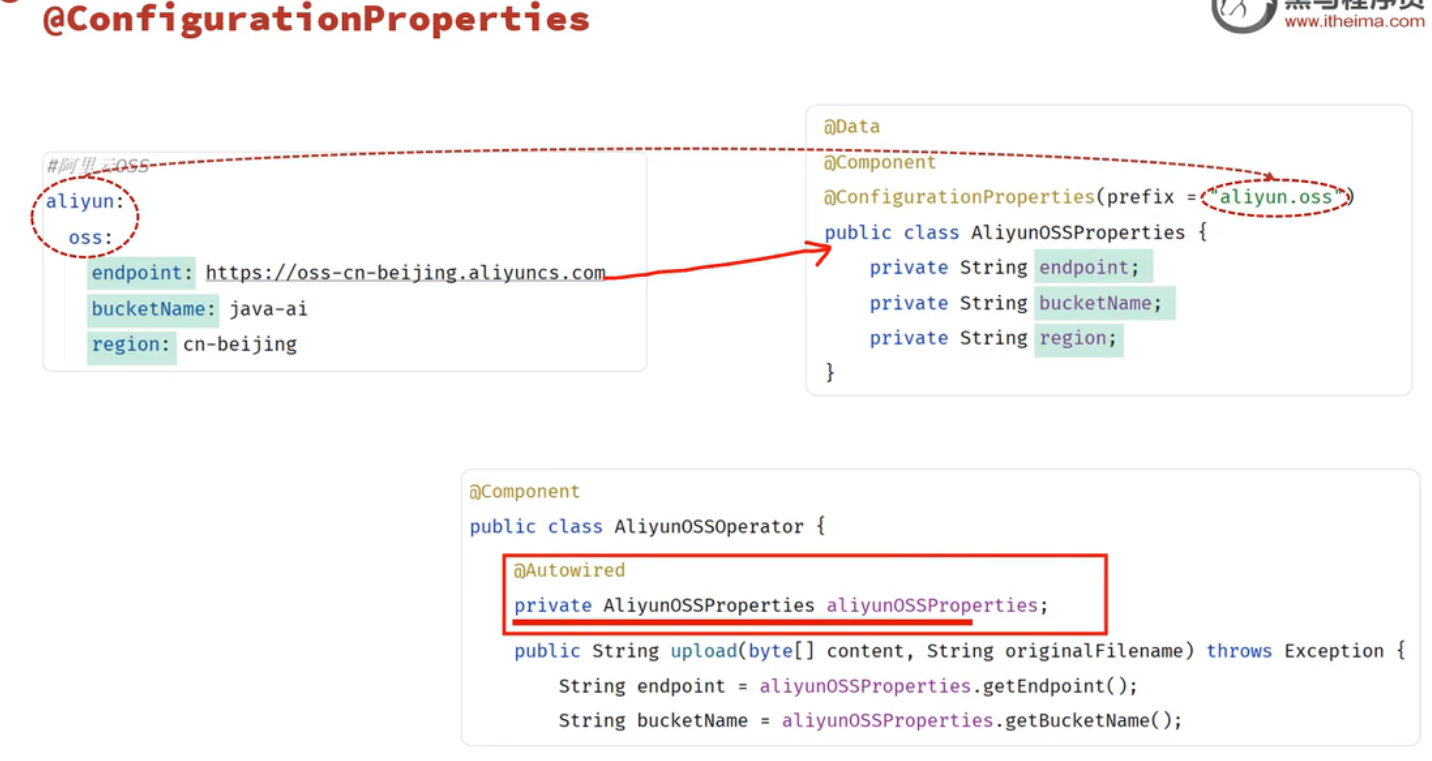Screen dimensions: 1432x761
Task: Click the highlighted 'bucketName;' field
Action: click(x=1105, y=303)
